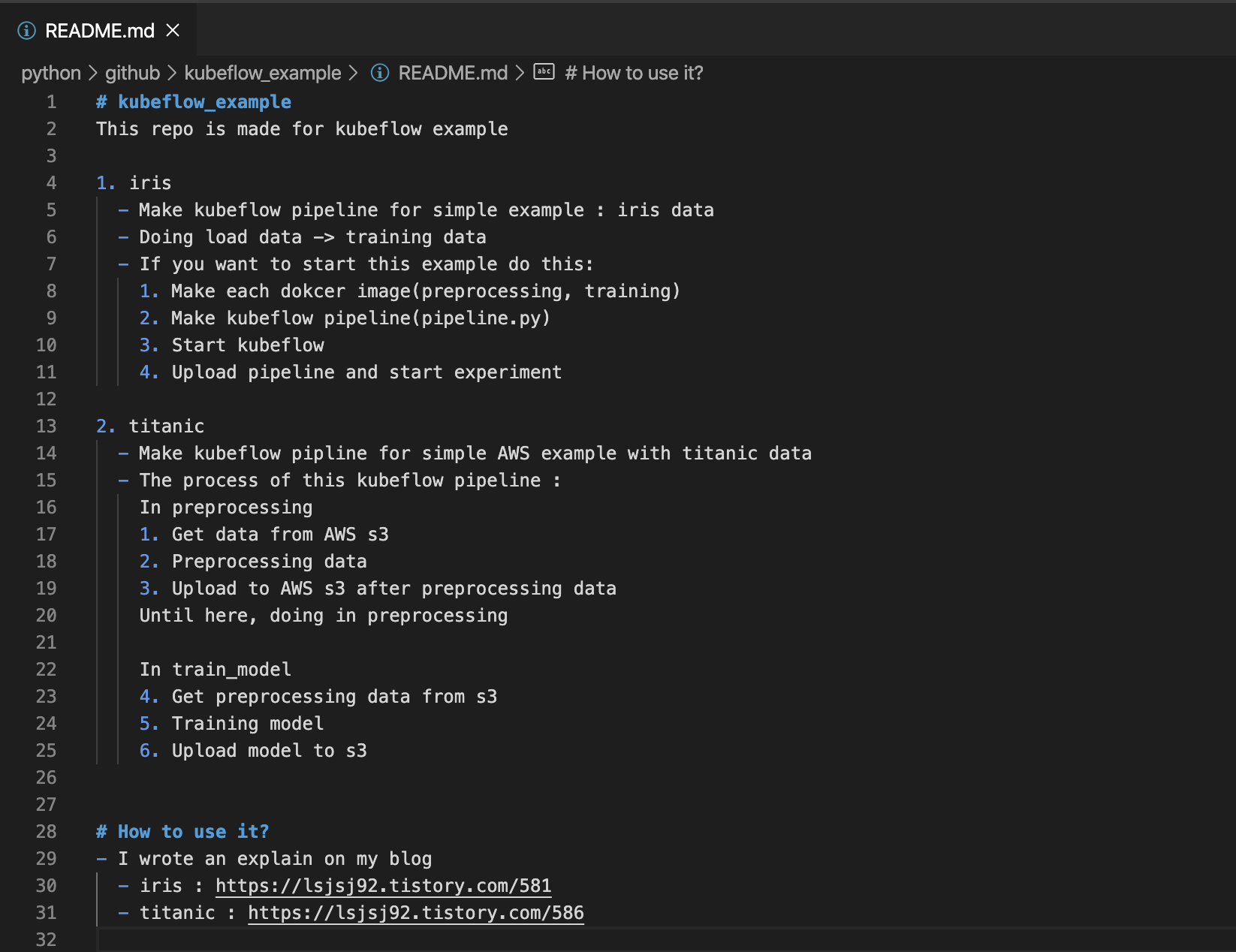
Task: Click 'This repo is made for kubeflow example'
Action: click(302, 129)
